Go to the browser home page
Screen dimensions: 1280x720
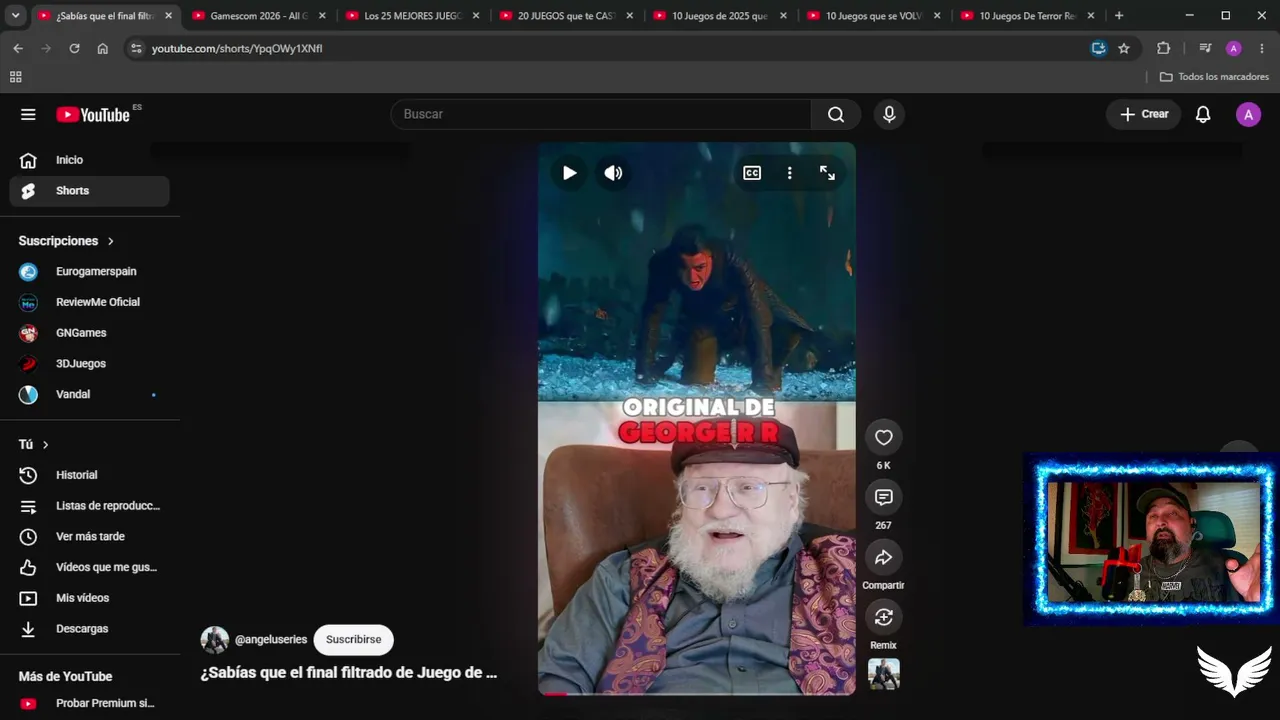(103, 48)
